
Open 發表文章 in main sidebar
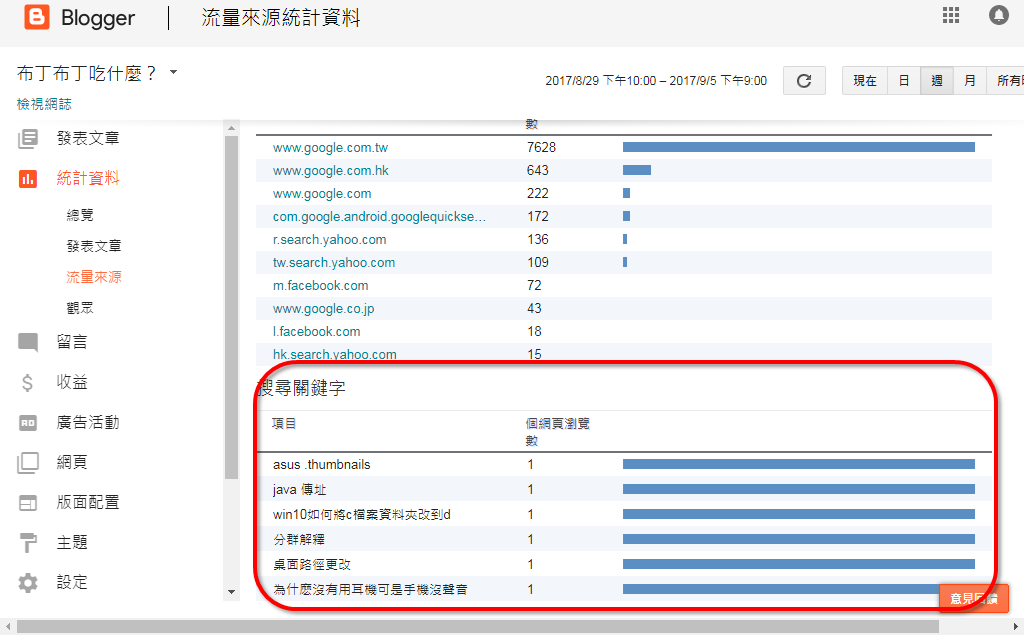pyautogui.click(x=88, y=138)
